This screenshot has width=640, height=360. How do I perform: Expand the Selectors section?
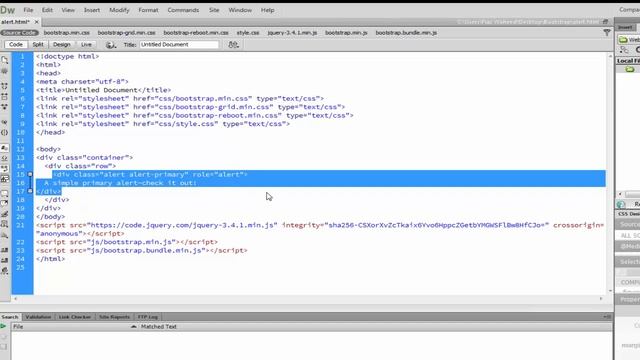click(628, 262)
